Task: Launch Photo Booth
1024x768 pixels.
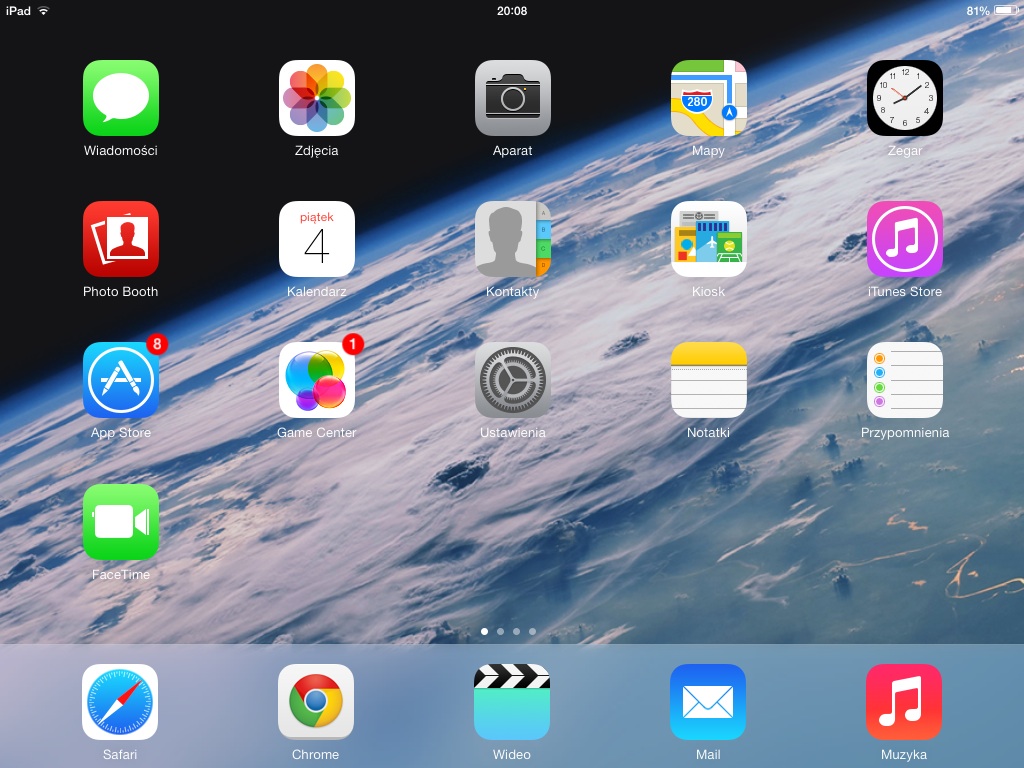Action: click(x=121, y=239)
